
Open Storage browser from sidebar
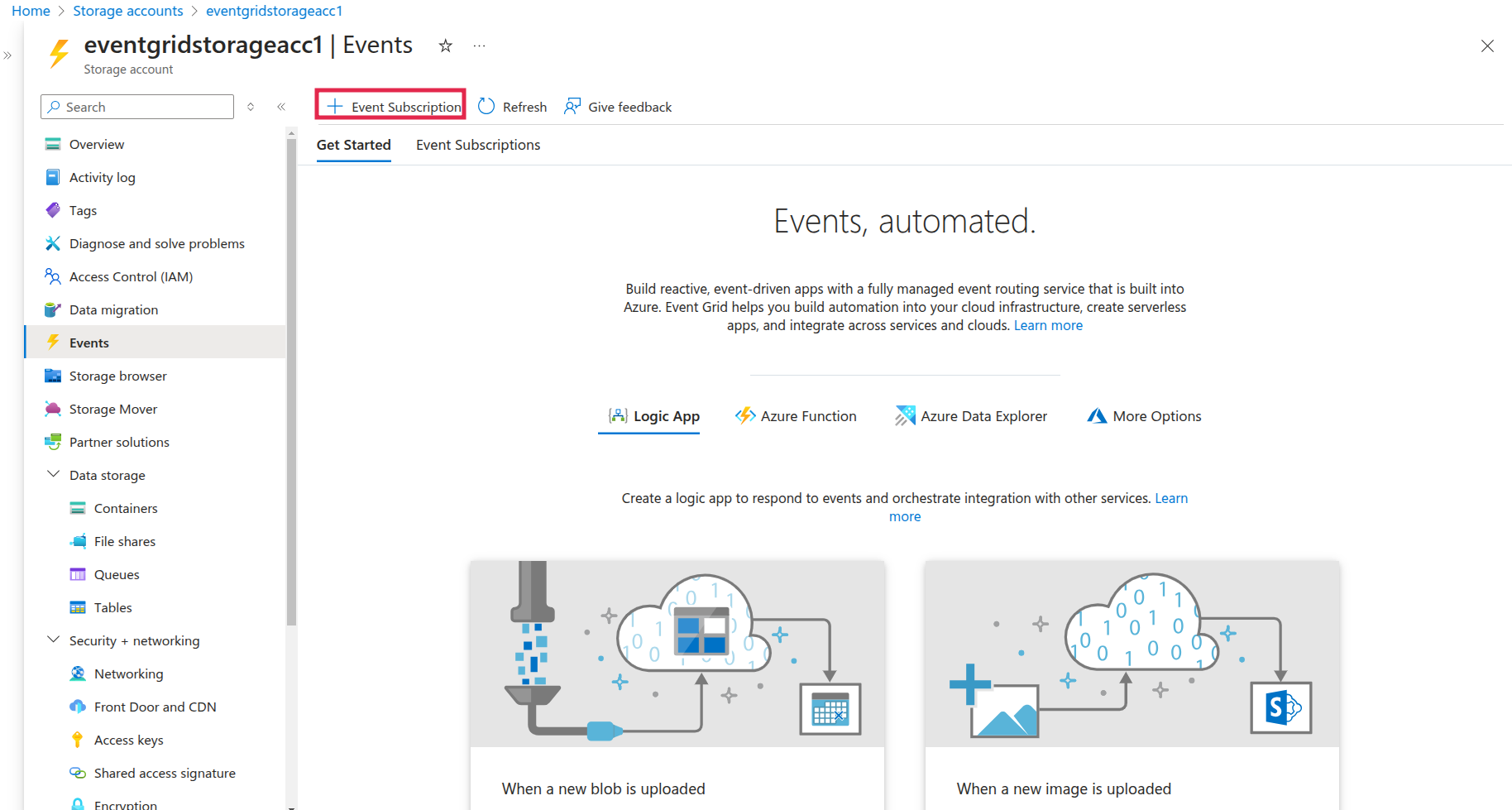[x=117, y=376]
